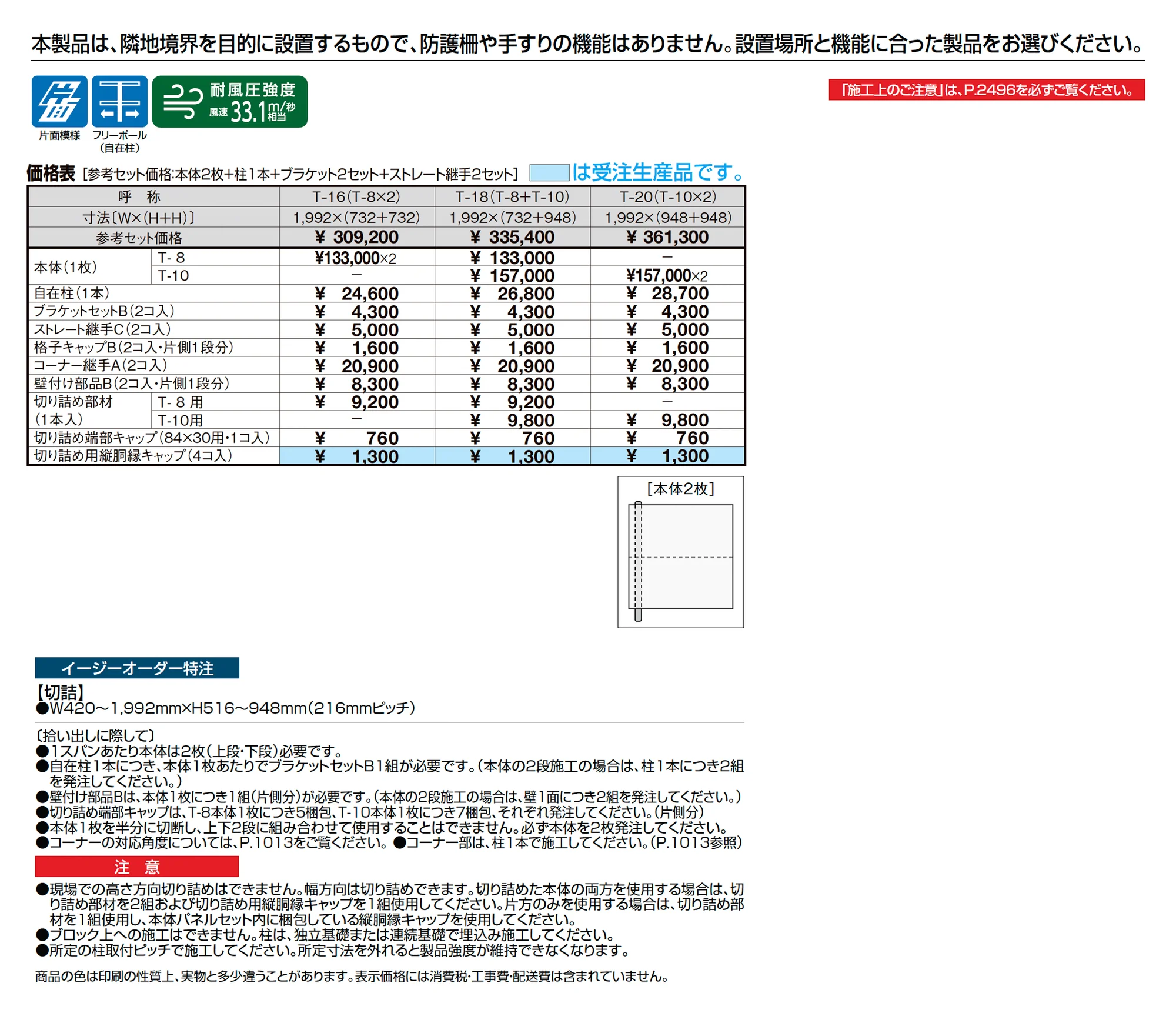Viewport: 1176px width, 1023px height.
Task: Click the T-20 コーナー継手 ¥20,900 cell
Action: point(667,366)
